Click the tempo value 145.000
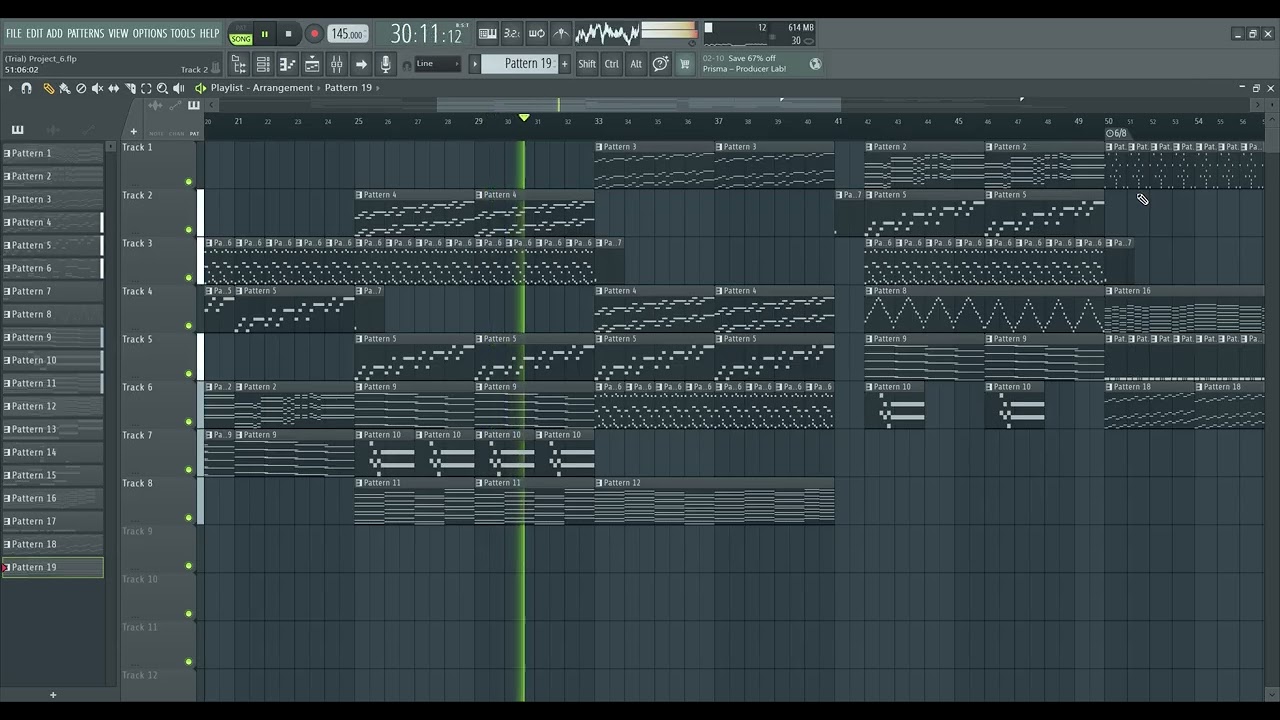The image size is (1280, 720). (347, 34)
